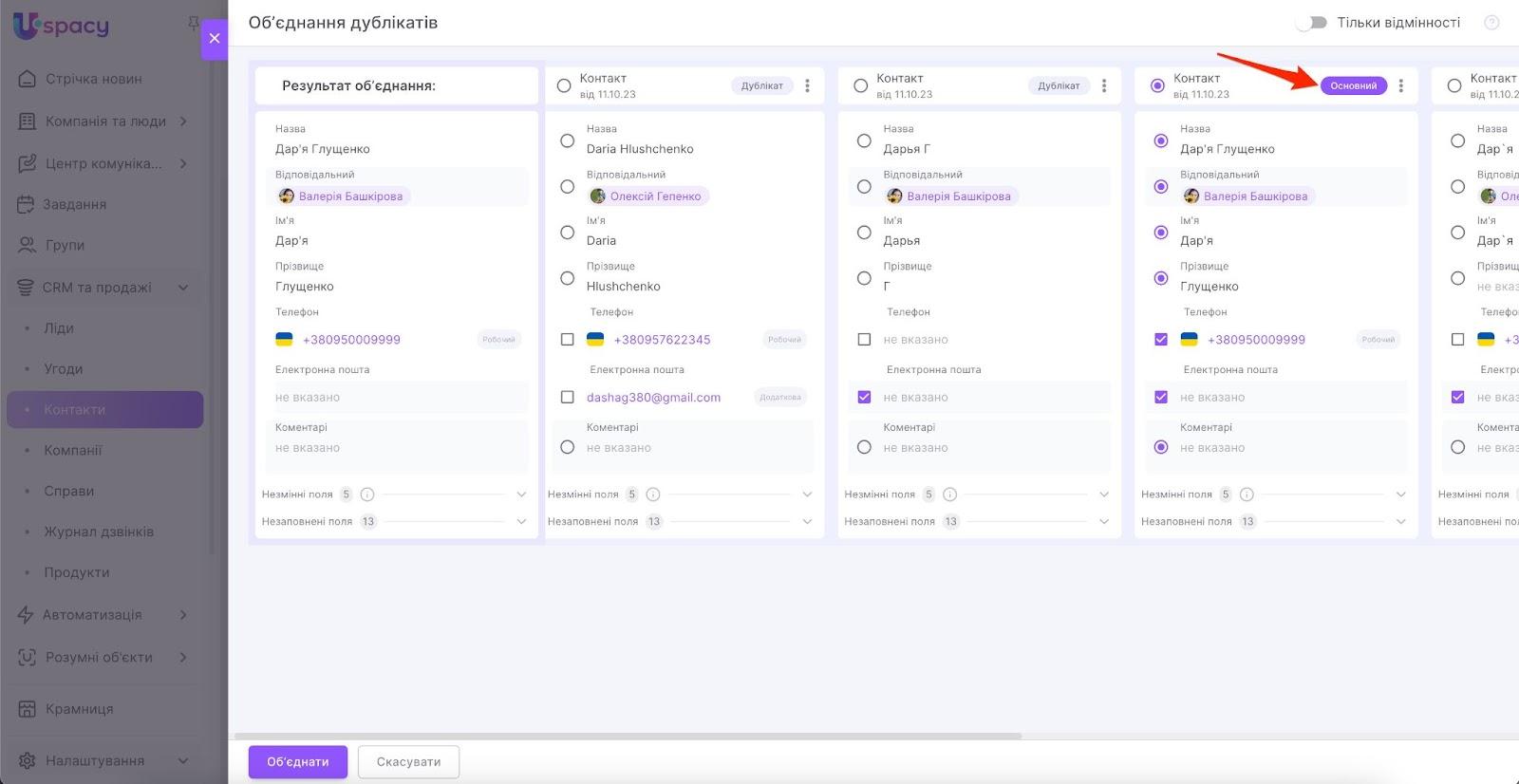This screenshot has width=1519, height=784.
Task: Click the info icon next to Незмінні поля in the result column
Action: [x=367, y=495]
